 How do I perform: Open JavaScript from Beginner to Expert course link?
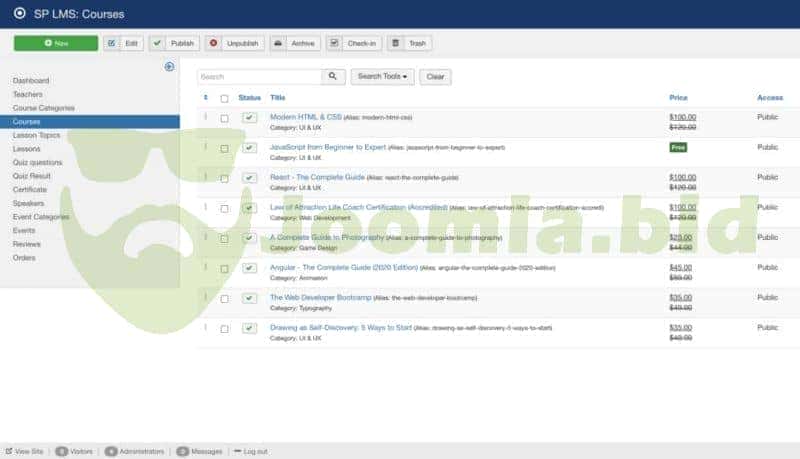point(327,147)
